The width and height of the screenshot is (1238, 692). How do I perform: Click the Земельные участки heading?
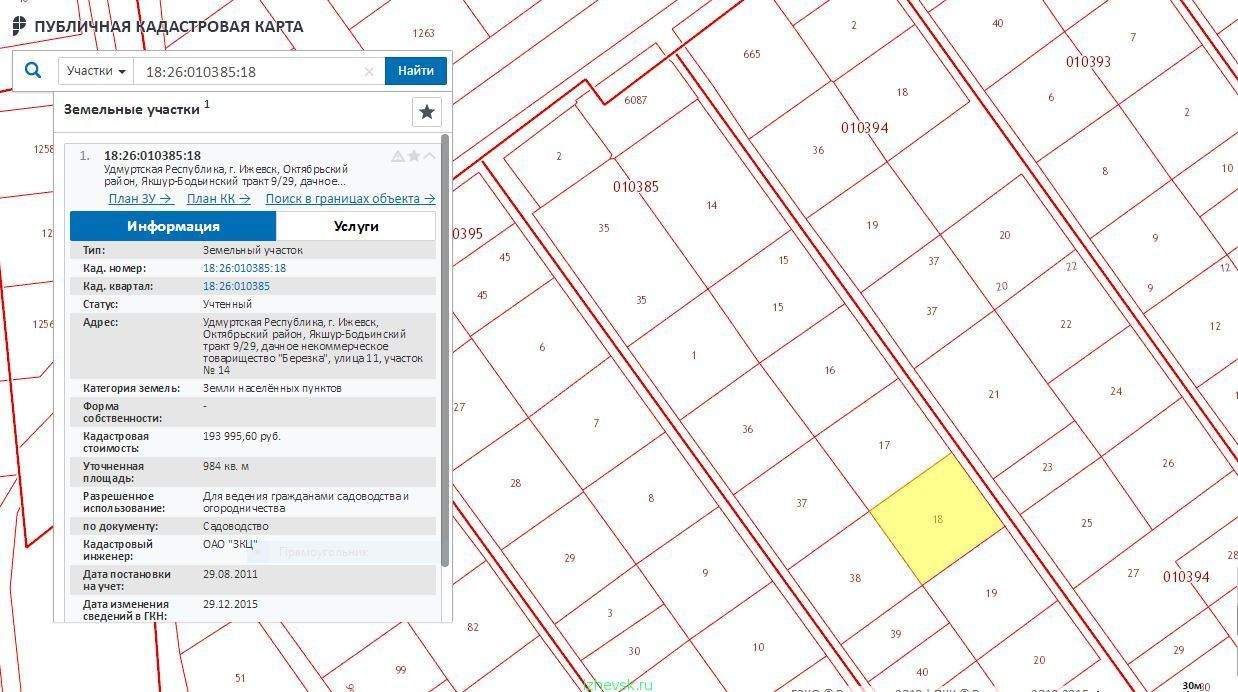(132, 109)
